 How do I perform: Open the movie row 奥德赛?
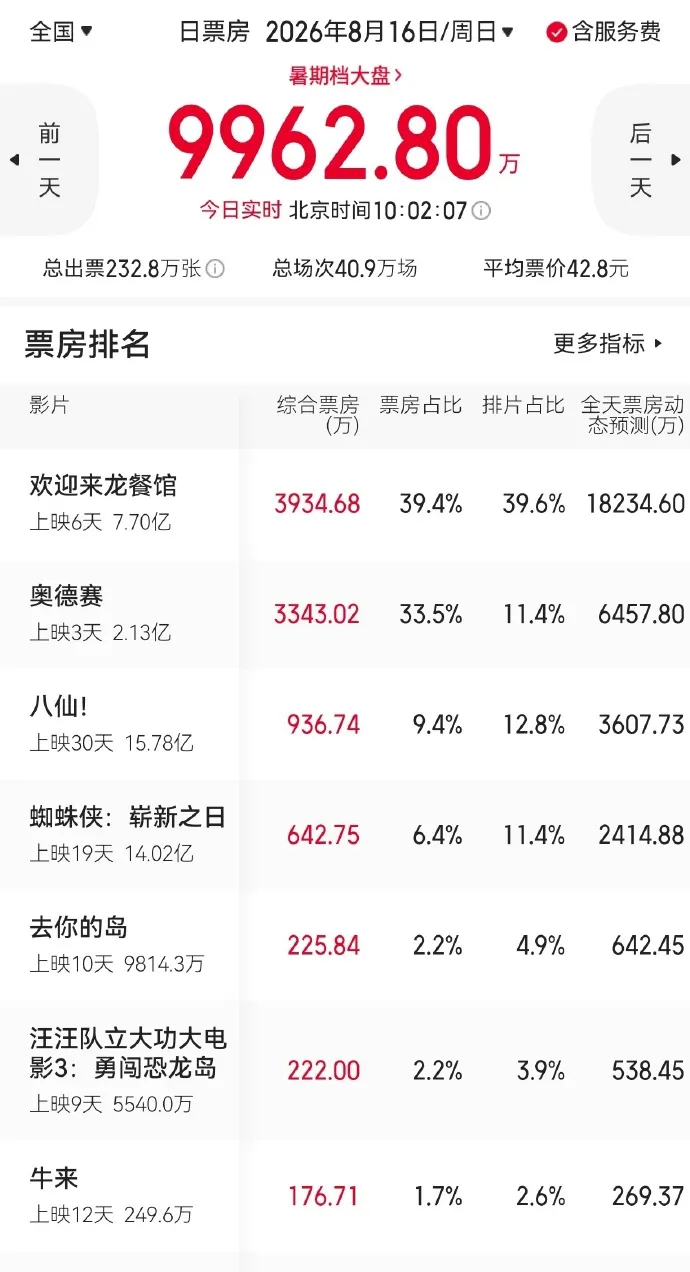[345, 614]
